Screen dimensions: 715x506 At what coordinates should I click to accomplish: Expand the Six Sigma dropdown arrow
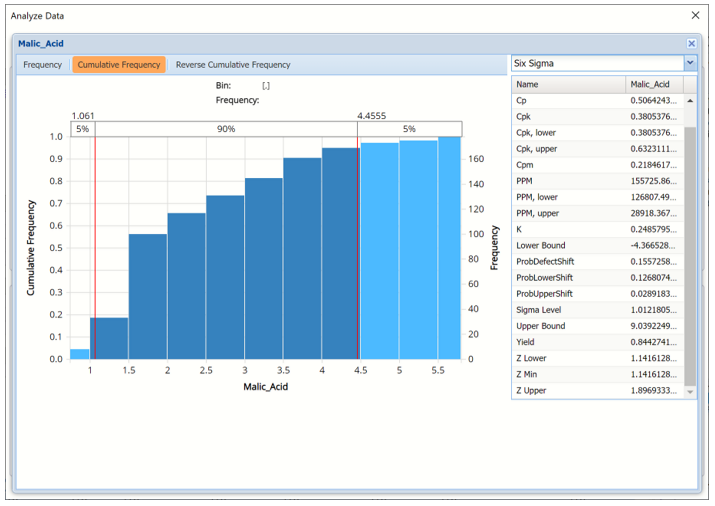pyautogui.click(x=690, y=63)
